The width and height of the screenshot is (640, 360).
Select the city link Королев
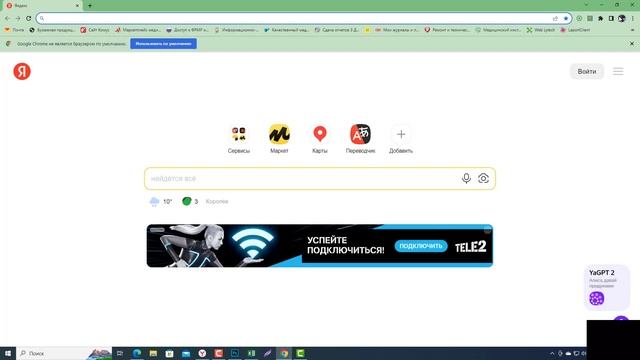[217, 201]
